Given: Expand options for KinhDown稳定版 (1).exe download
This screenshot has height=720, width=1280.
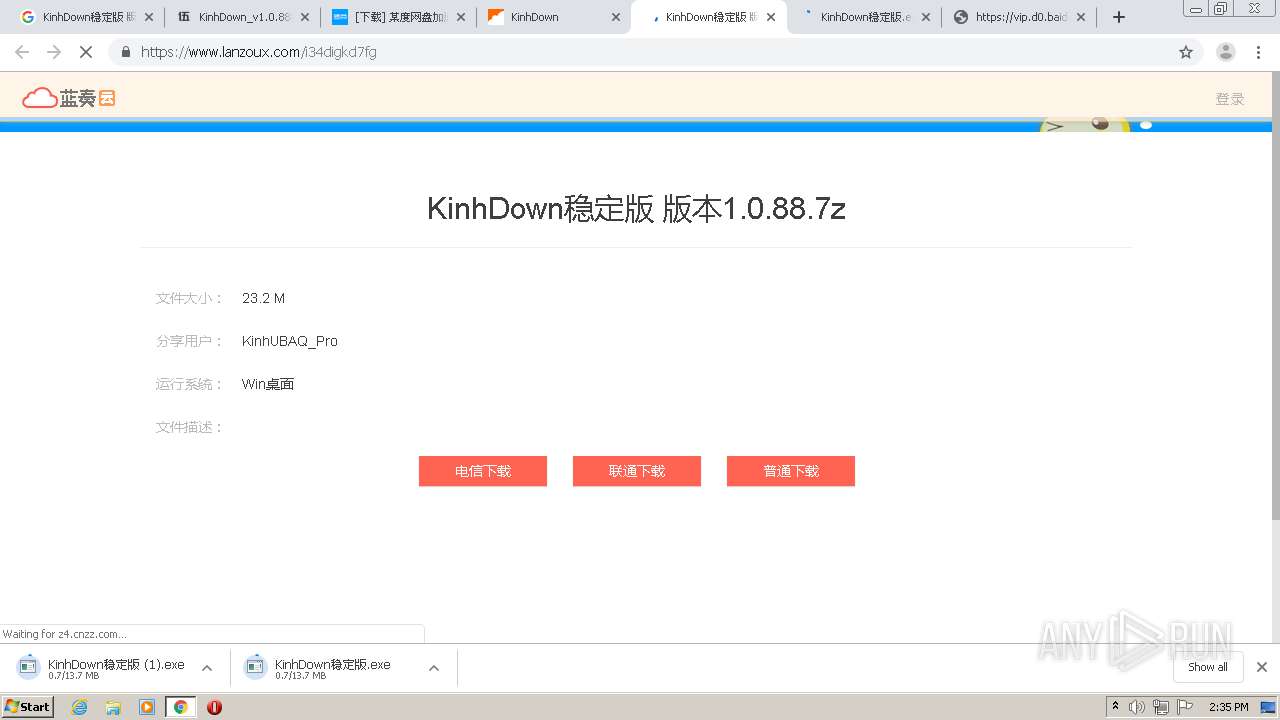Looking at the screenshot, I should [207, 668].
